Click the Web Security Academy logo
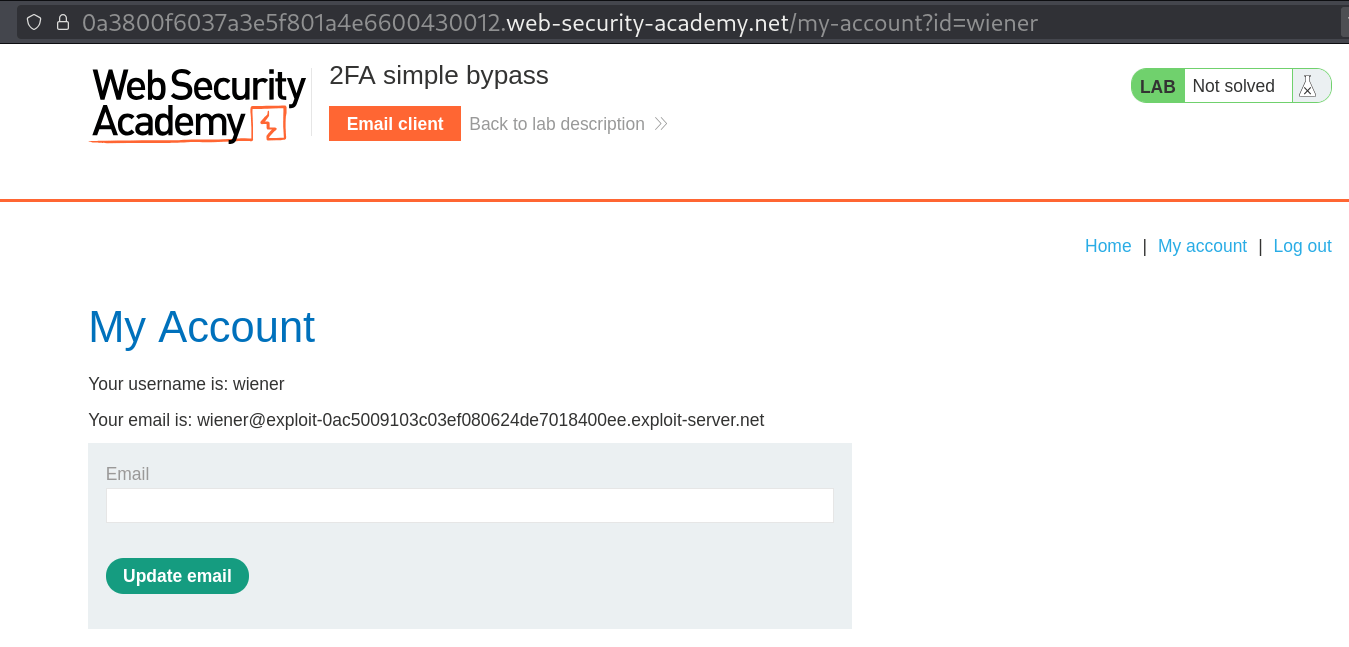 point(197,103)
